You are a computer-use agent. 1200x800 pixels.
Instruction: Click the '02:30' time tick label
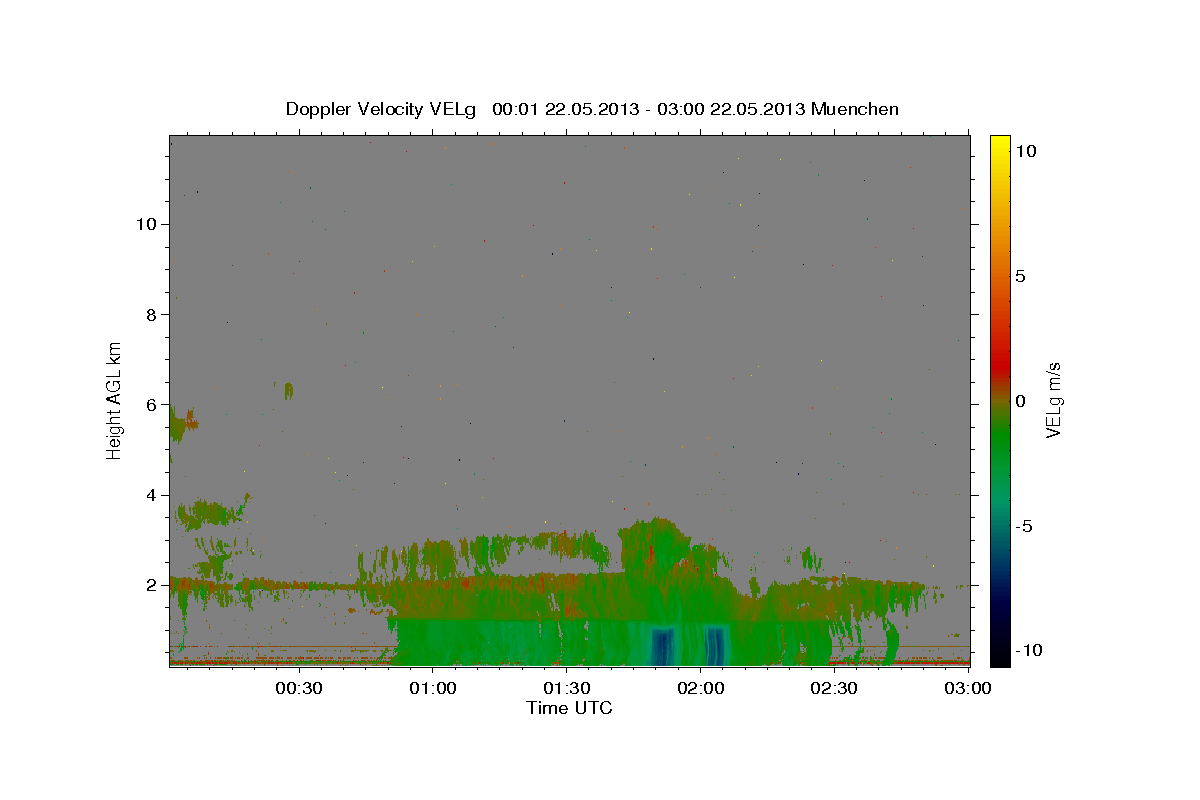pos(833,688)
